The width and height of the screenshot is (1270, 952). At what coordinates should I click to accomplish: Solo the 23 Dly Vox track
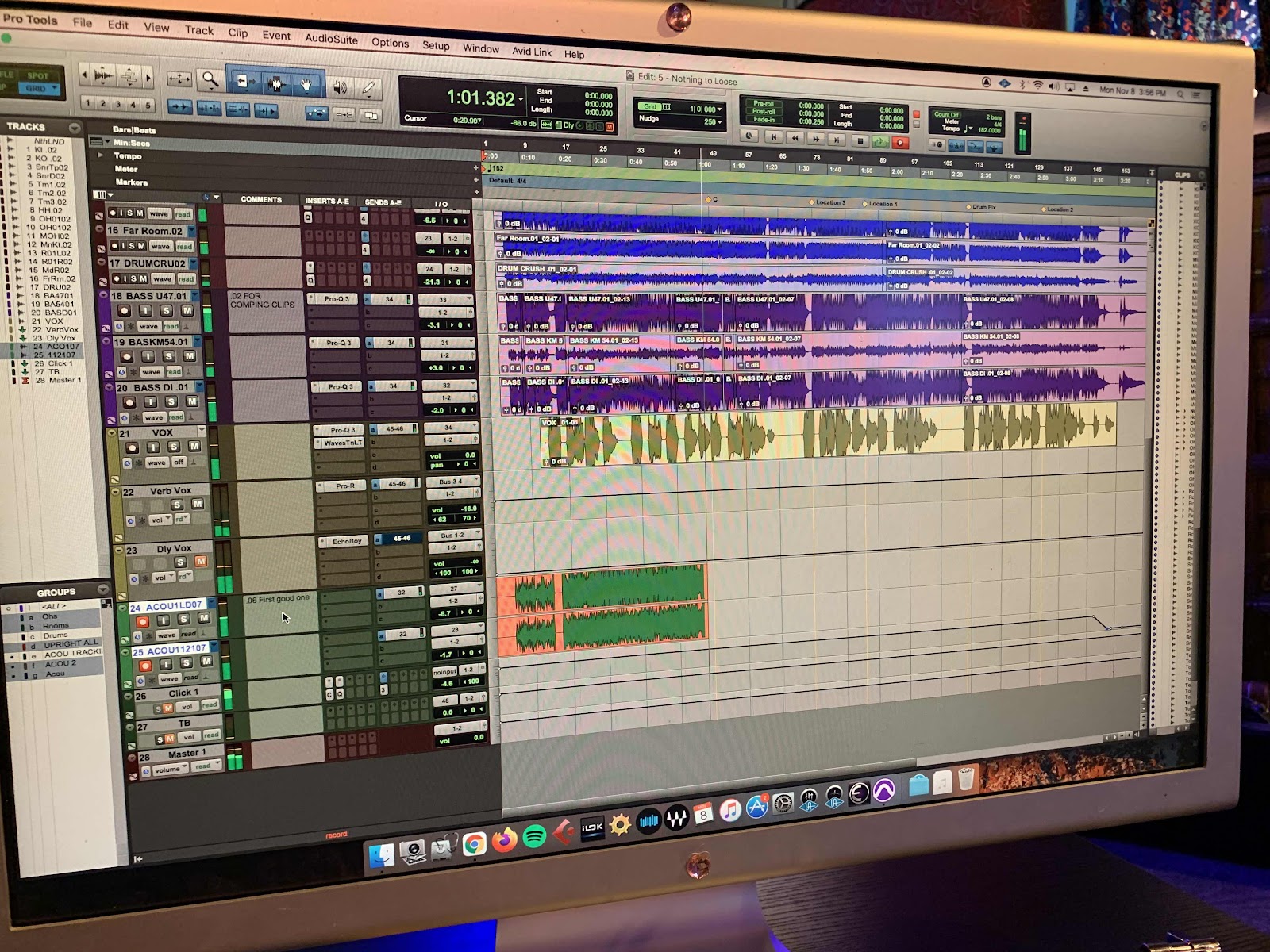pyautogui.click(x=180, y=562)
